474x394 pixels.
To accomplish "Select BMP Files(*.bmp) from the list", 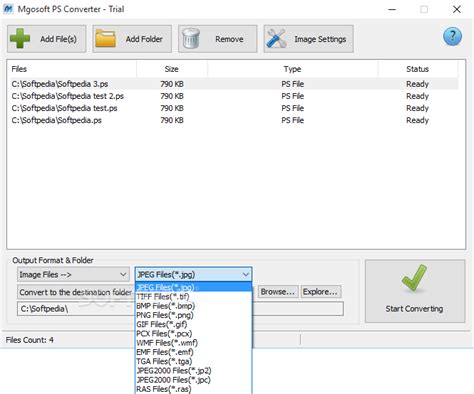I will coord(193,306).
